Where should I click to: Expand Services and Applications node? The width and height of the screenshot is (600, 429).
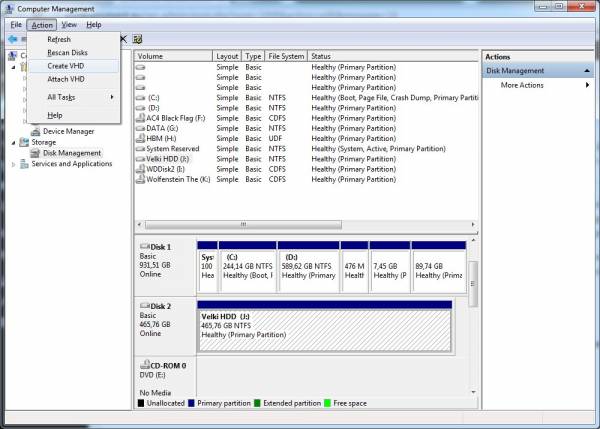13,164
